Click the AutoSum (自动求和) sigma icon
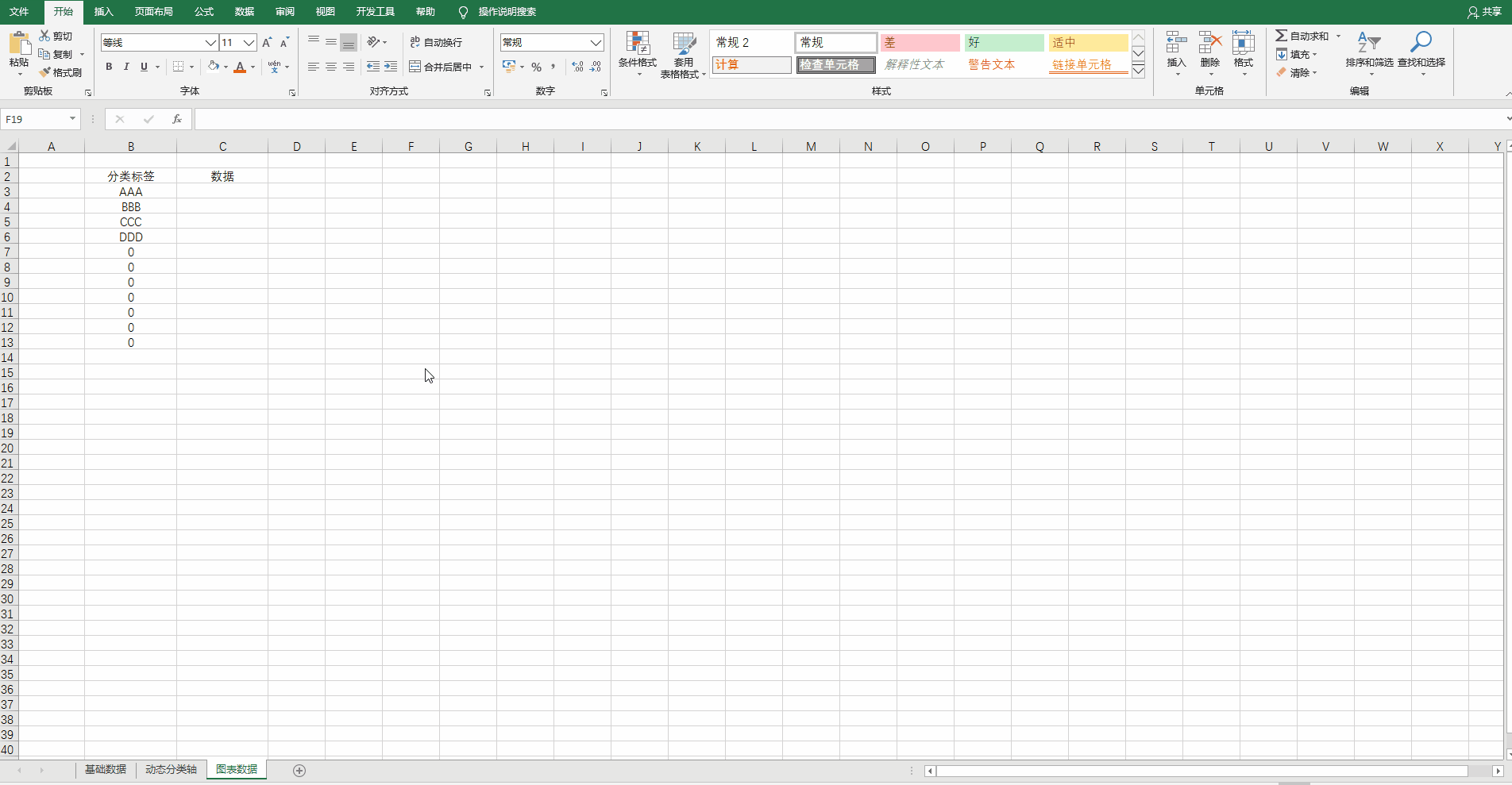The image size is (1512, 785). 1281,36
